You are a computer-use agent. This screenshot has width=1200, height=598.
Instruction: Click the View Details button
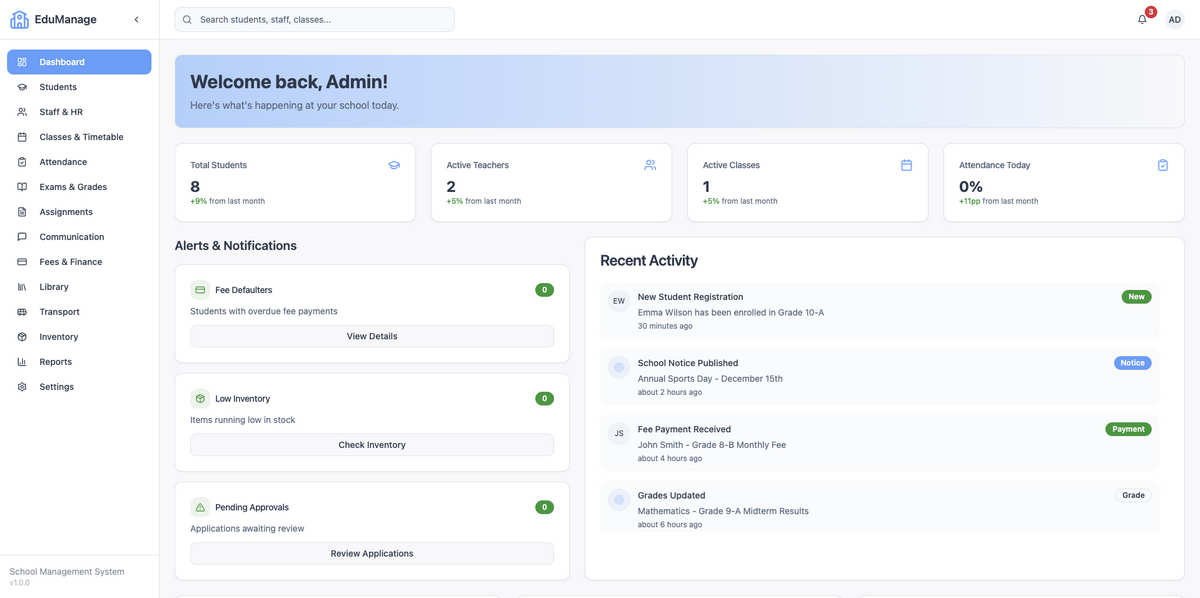(x=372, y=336)
